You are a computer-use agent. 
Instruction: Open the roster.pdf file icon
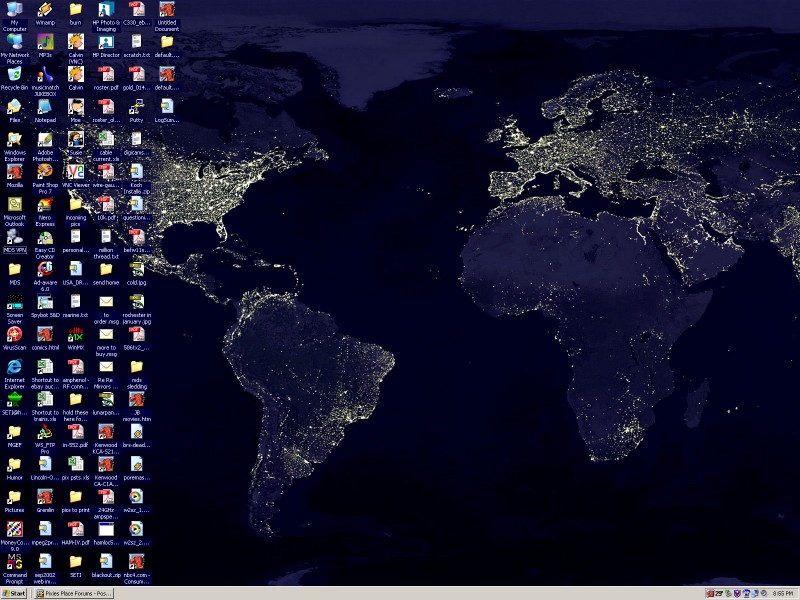(x=106, y=75)
